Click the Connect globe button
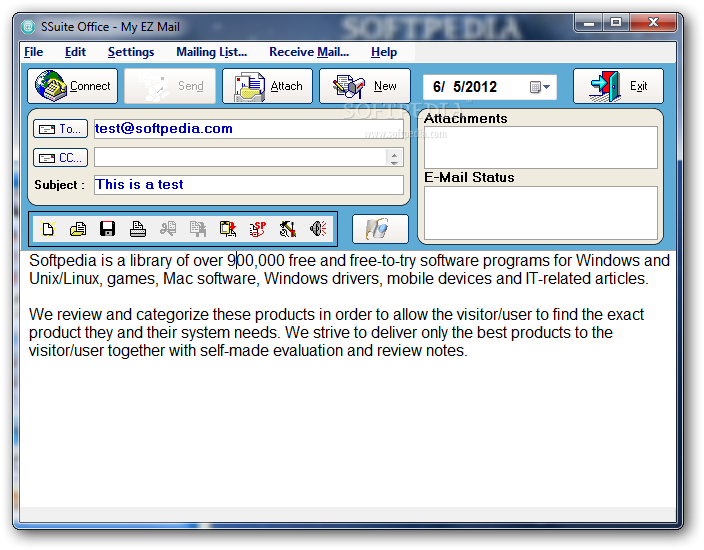Screen dimensions: 704x550 (x=72, y=86)
